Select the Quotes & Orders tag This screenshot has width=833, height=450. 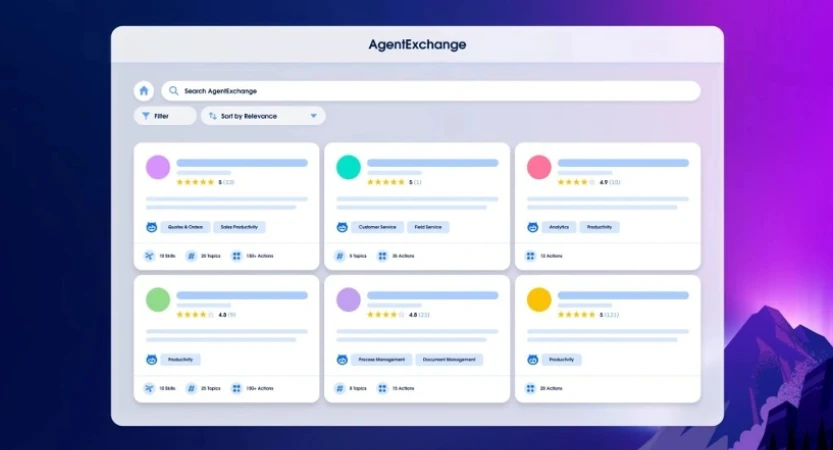[x=185, y=227]
